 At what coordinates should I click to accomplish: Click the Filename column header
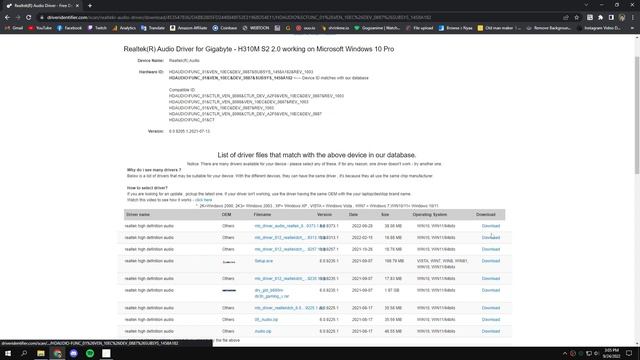click(x=262, y=214)
